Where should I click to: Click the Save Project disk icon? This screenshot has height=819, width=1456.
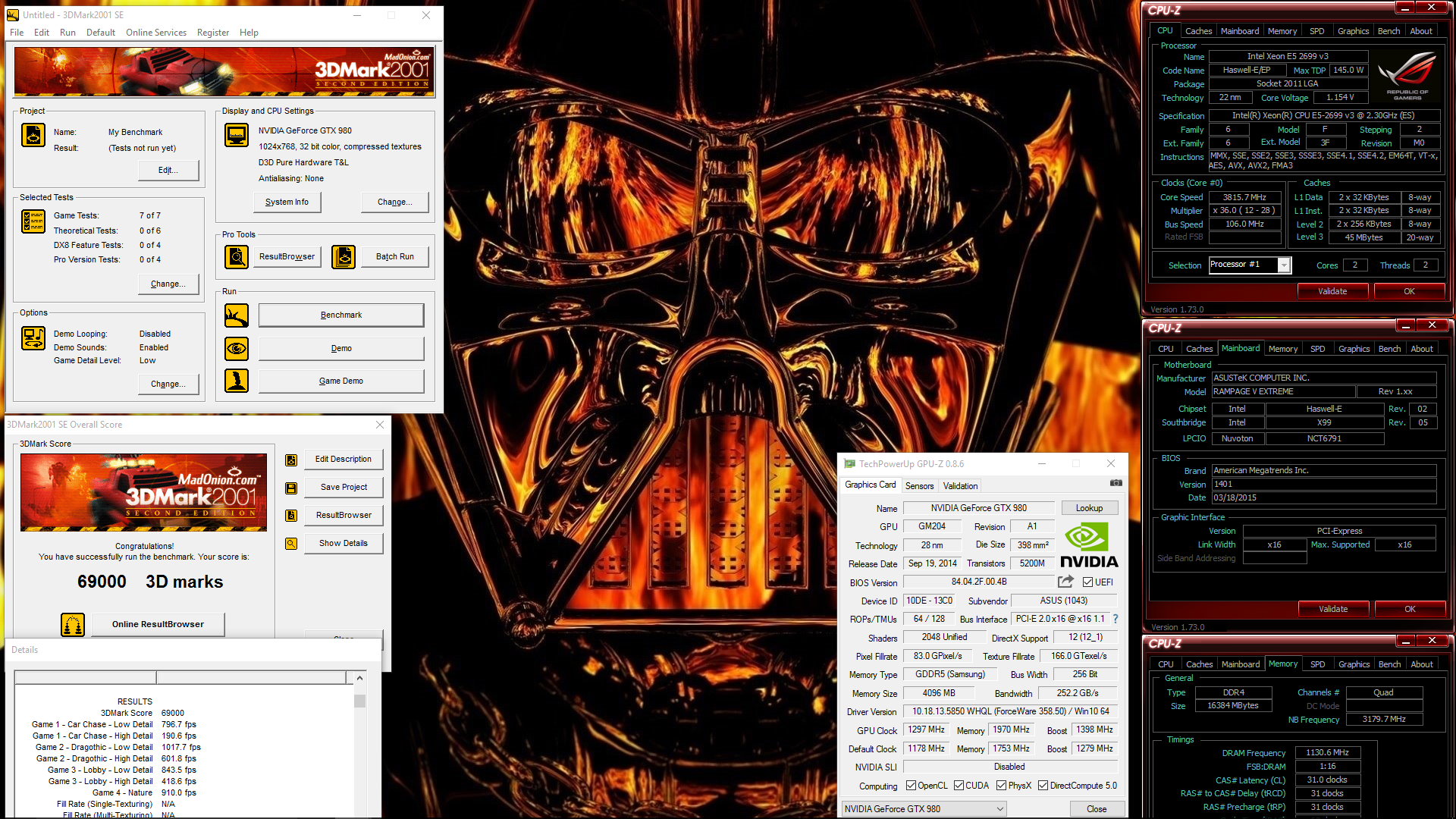coord(291,488)
